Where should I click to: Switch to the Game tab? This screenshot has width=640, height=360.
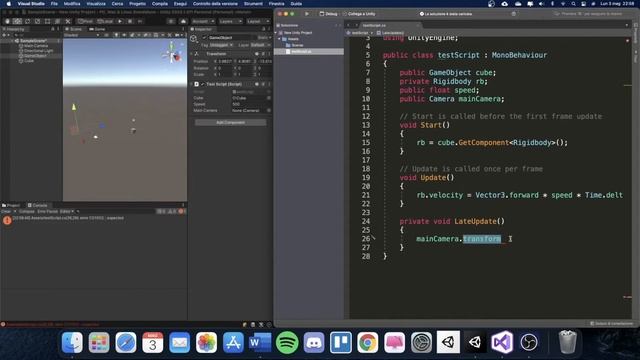[97, 29]
